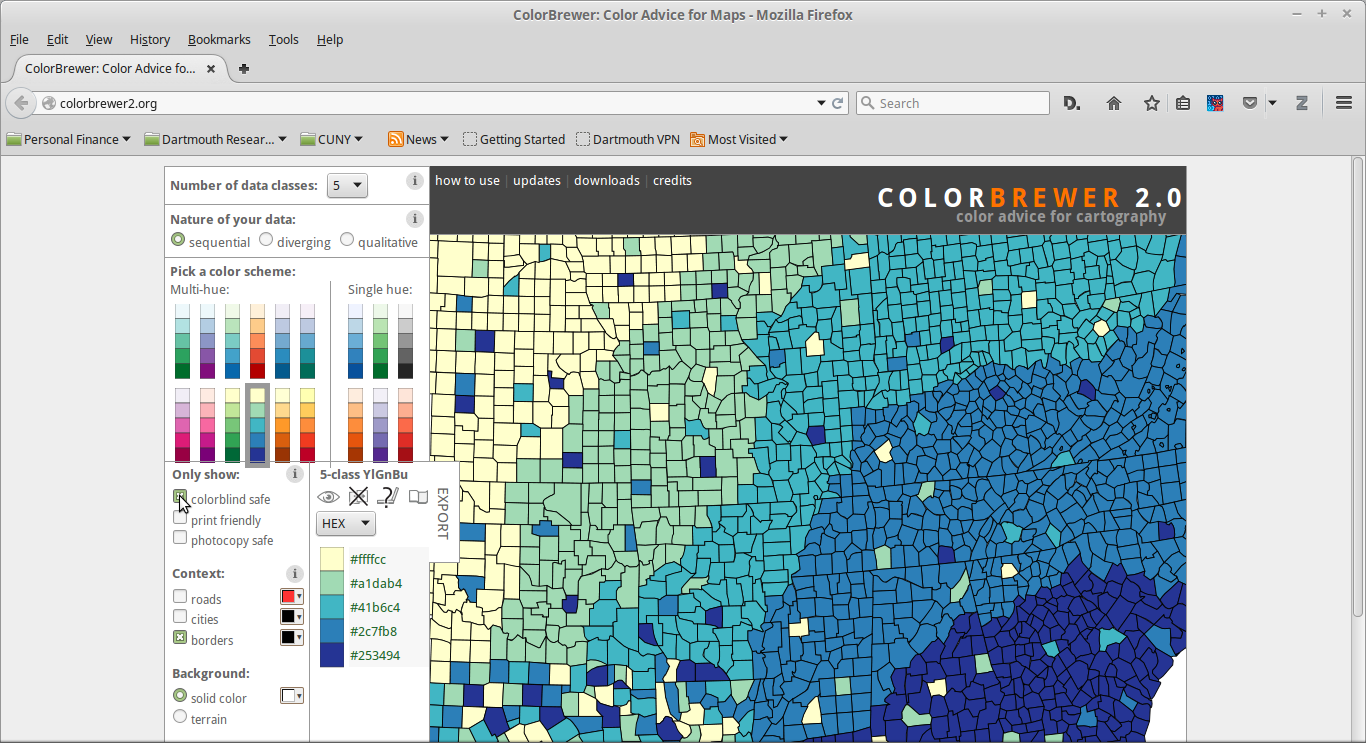
Task: Choose the single hue Purples scheme
Action: (380, 425)
